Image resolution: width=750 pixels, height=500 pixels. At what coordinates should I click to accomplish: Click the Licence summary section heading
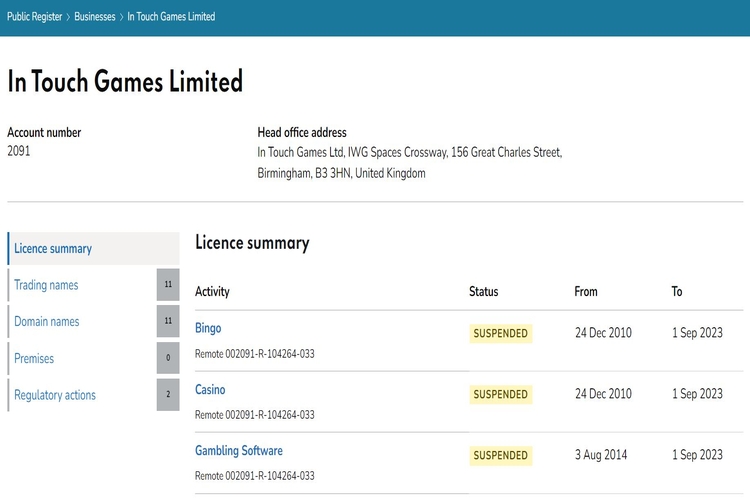click(252, 243)
